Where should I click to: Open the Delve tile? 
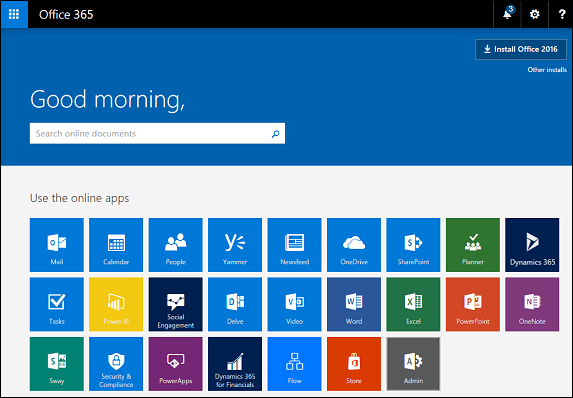[x=235, y=304]
